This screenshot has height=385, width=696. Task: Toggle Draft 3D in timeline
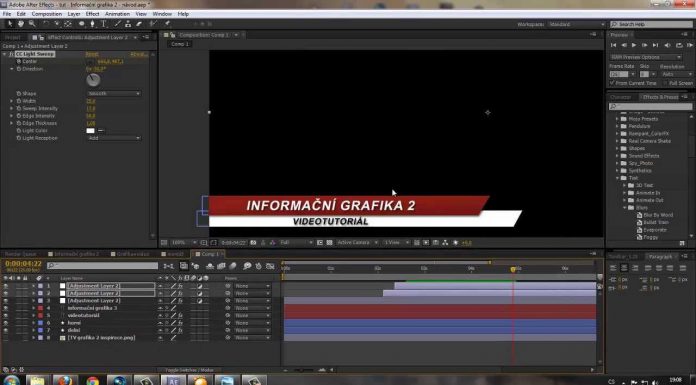pyautogui.click(x=196, y=266)
